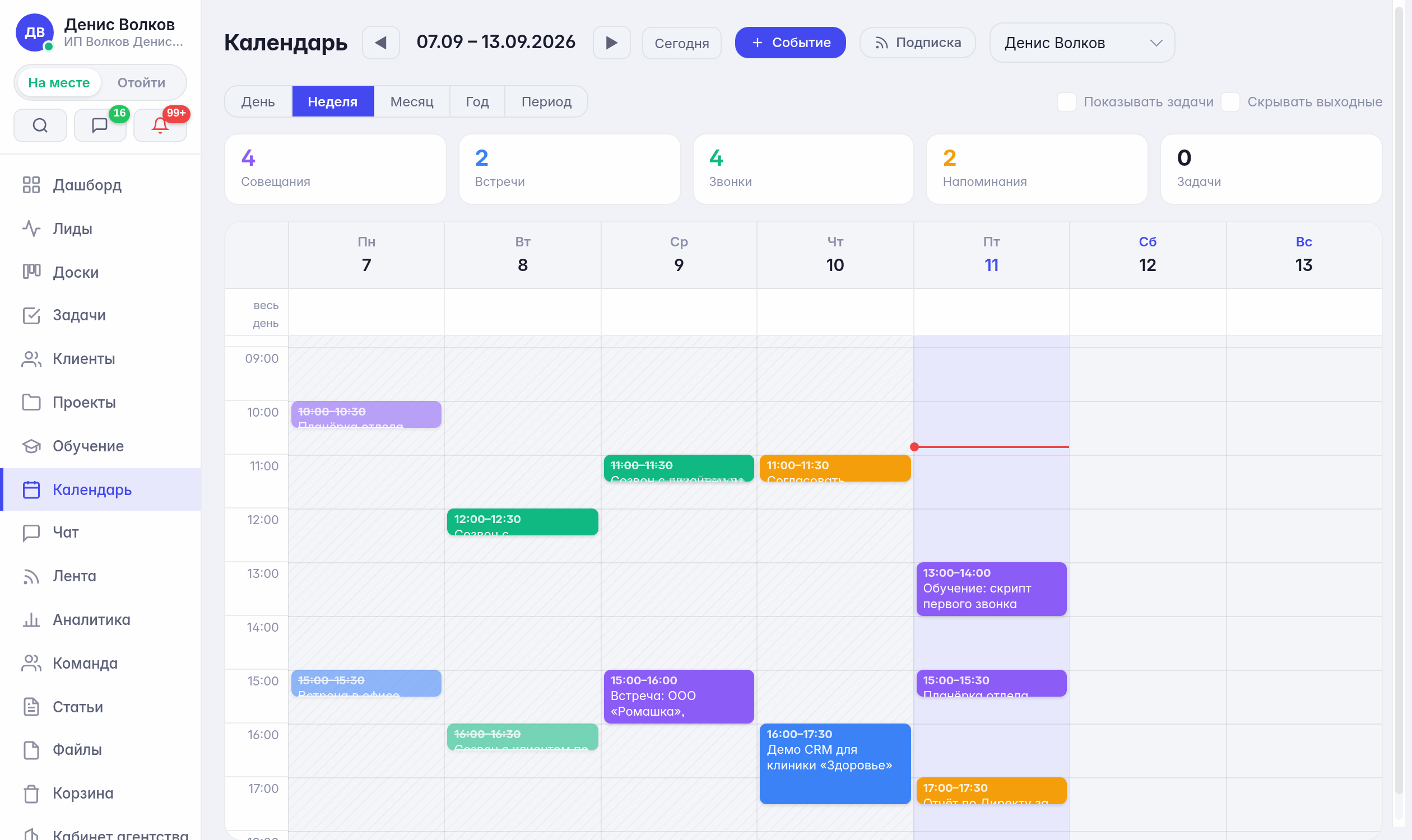
Task: Open chat messages icon with 16 badge
Action: [100, 125]
